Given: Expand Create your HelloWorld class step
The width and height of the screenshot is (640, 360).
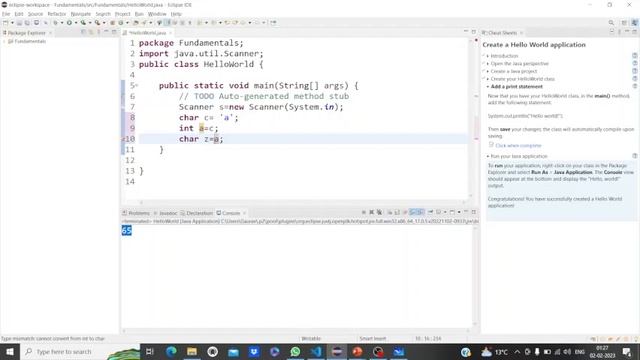Looking at the screenshot, I should coord(488,79).
